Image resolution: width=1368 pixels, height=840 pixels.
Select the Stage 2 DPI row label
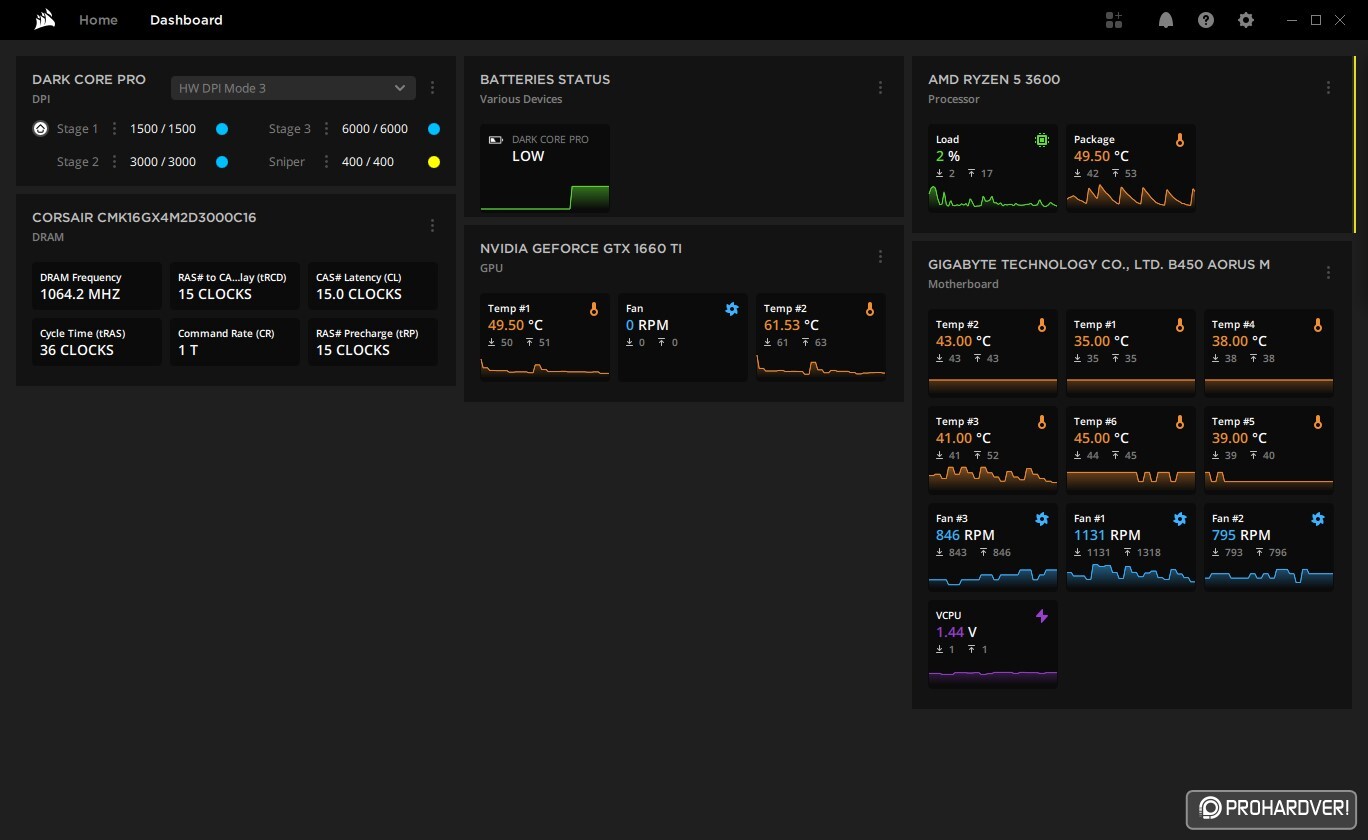pyautogui.click(x=78, y=162)
